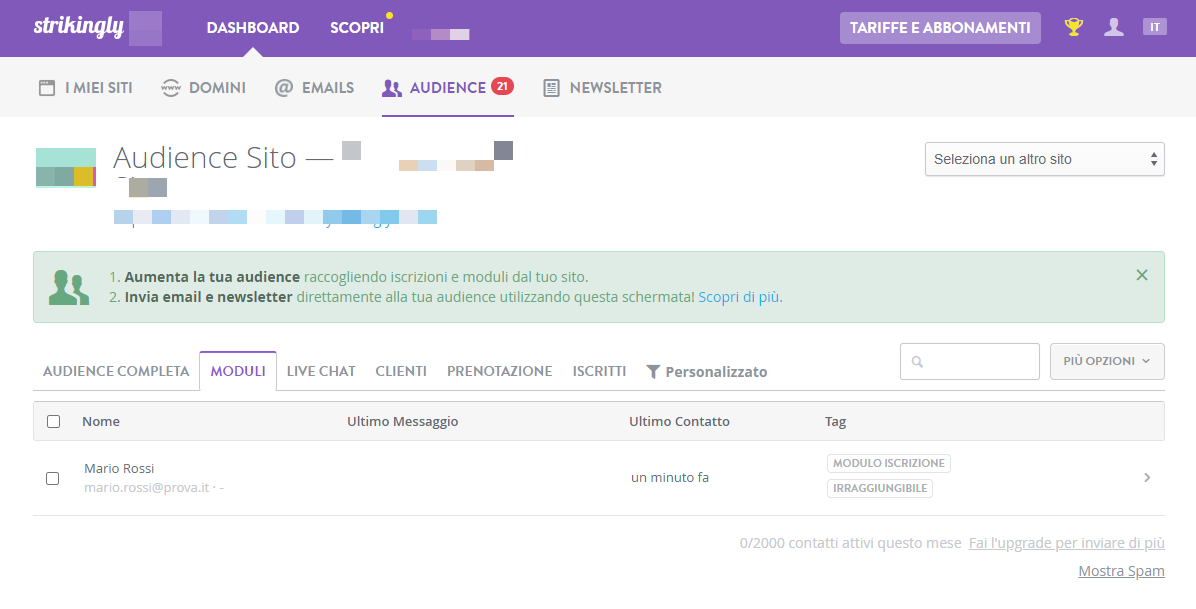Open the user account profile icon
Image resolution: width=1196 pixels, height=609 pixels.
point(1114,27)
